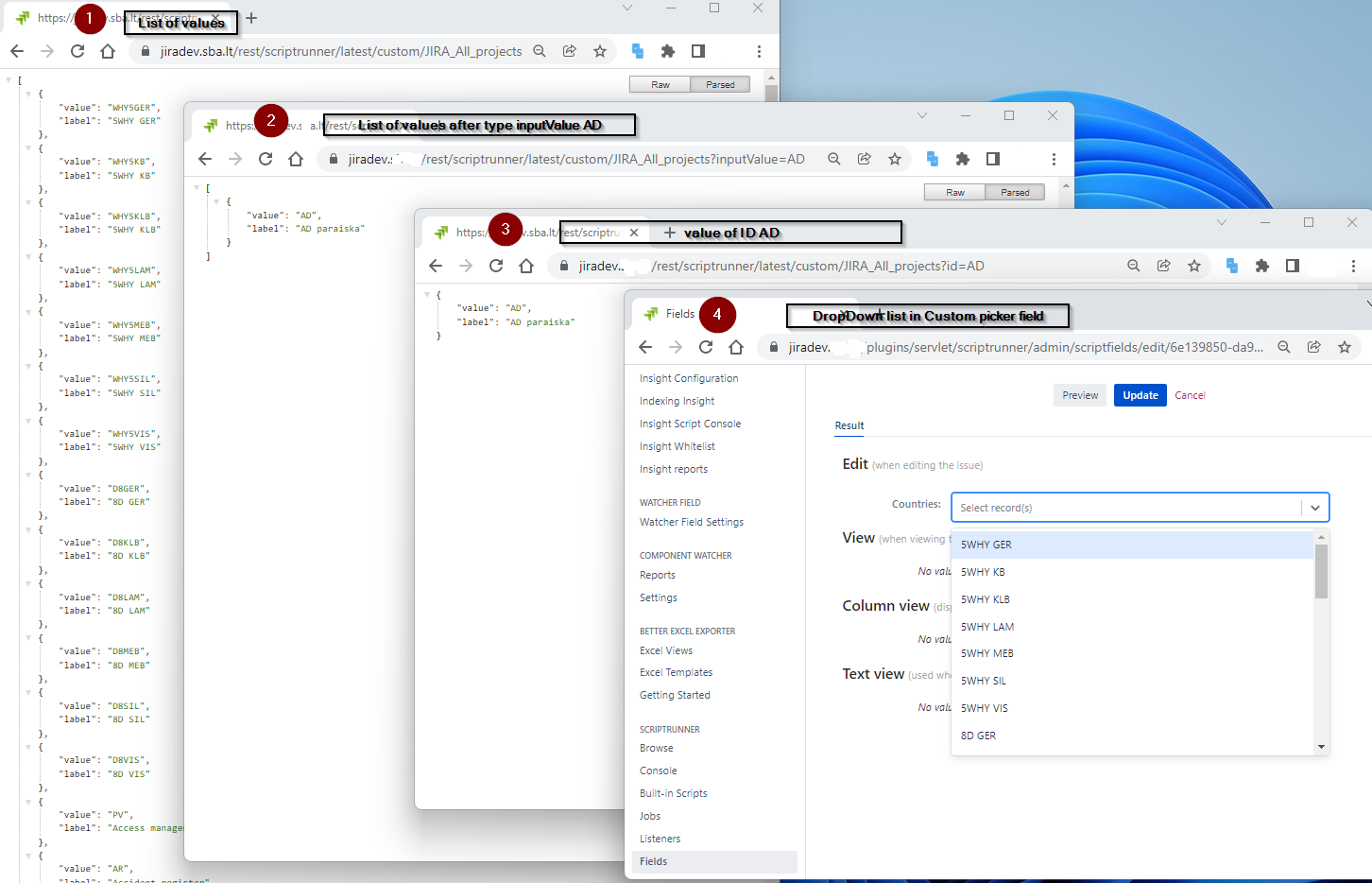Reload the JIRA_All_projects page
This screenshot has width=1372, height=883.
(x=77, y=52)
